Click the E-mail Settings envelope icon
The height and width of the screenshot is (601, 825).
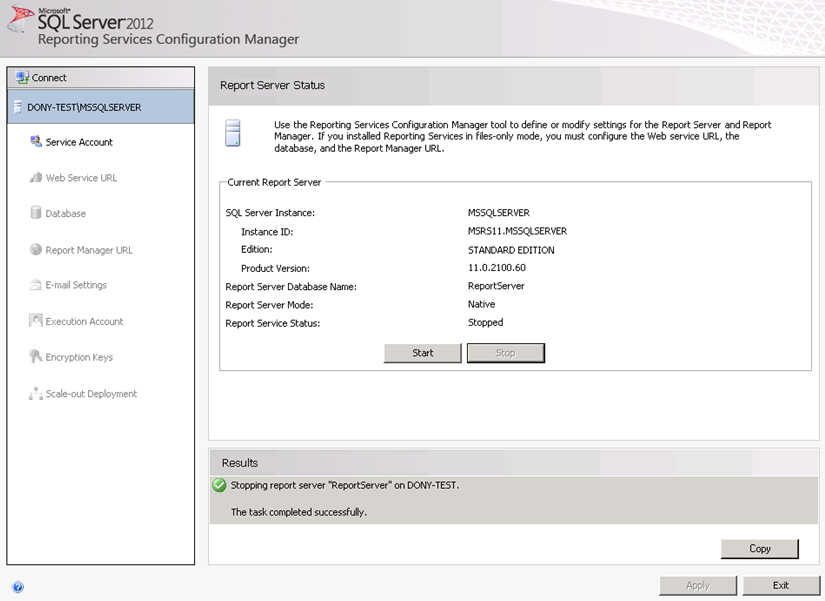click(x=36, y=285)
